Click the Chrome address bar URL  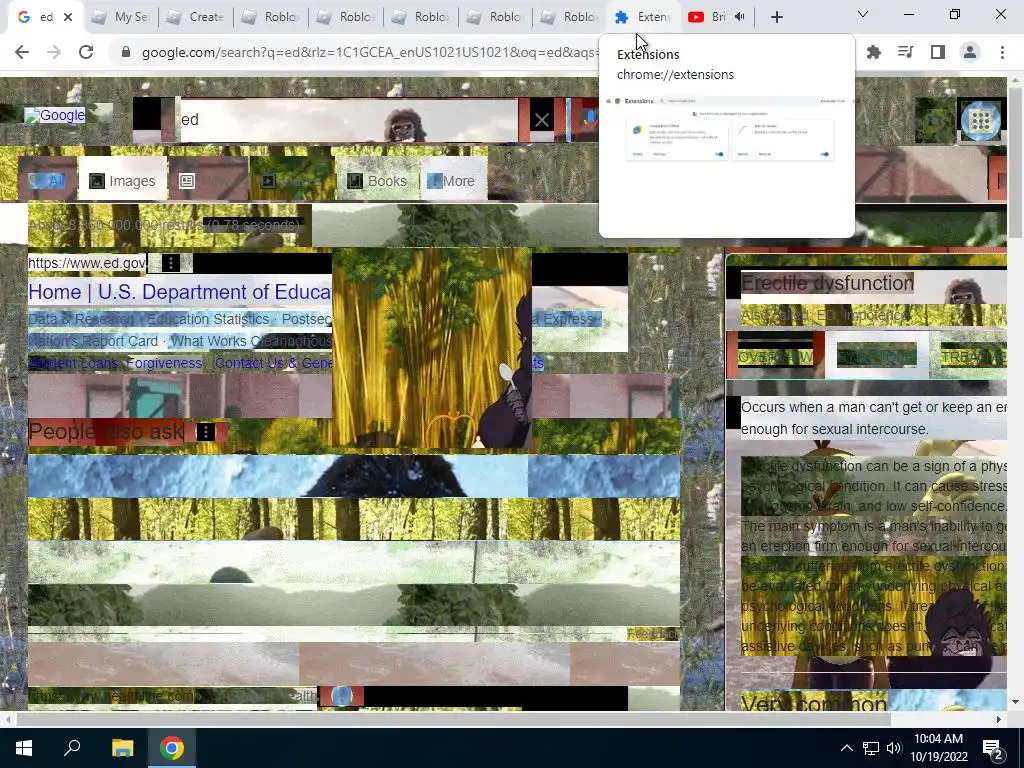point(369,52)
